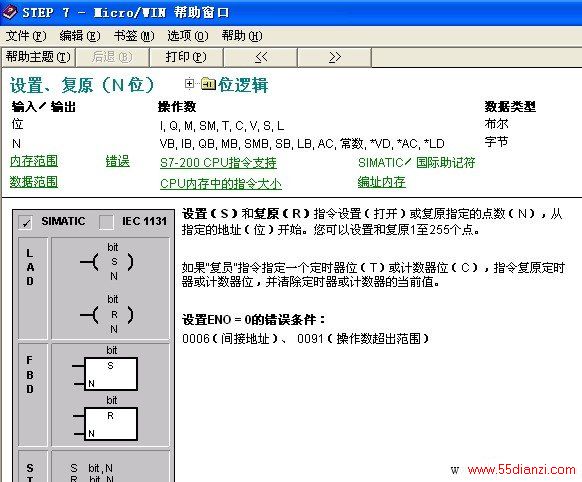Open the 选项(O) menu
This screenshot has width=582, height=482.
(x=187, y=36)
